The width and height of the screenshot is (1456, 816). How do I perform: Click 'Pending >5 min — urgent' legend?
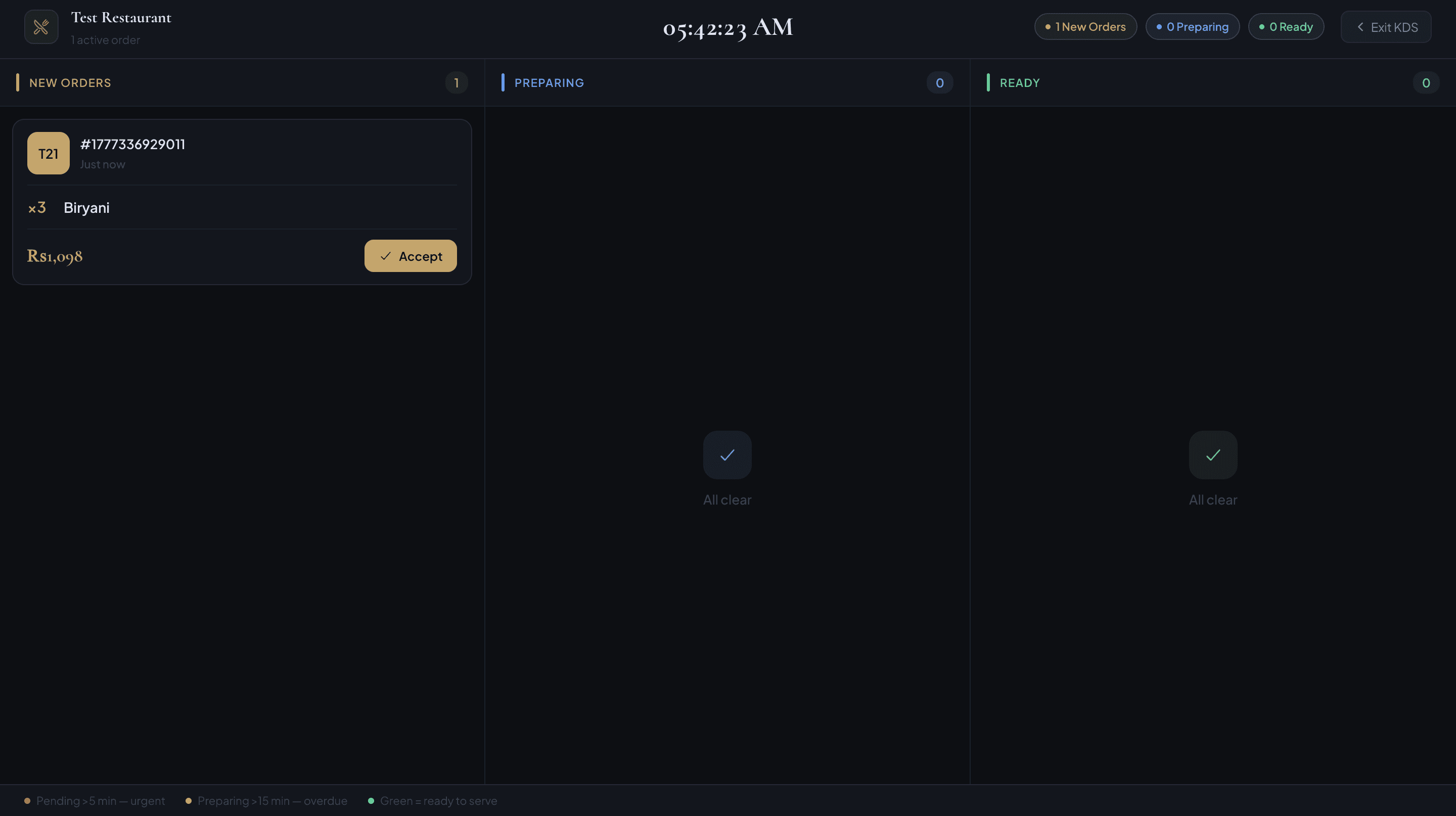tap(95, 801)
